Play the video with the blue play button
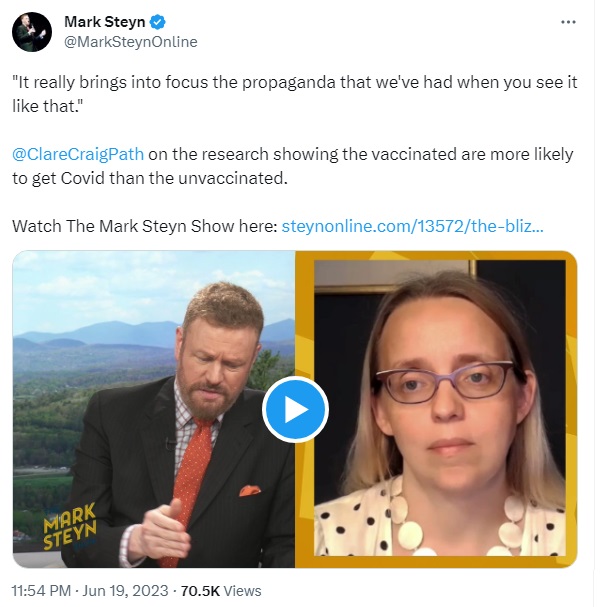This screenshot has width=600, height=607. coord(295,410)
